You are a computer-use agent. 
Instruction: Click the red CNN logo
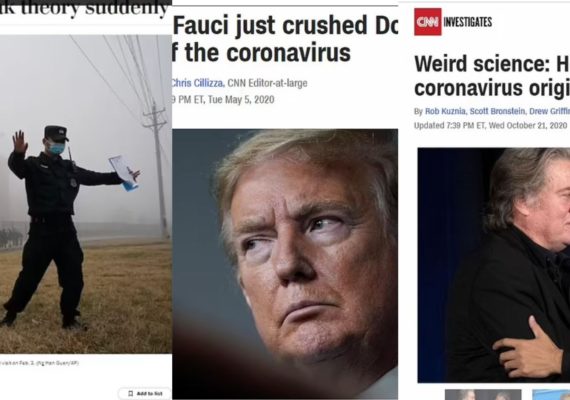(x=428, y=22)
